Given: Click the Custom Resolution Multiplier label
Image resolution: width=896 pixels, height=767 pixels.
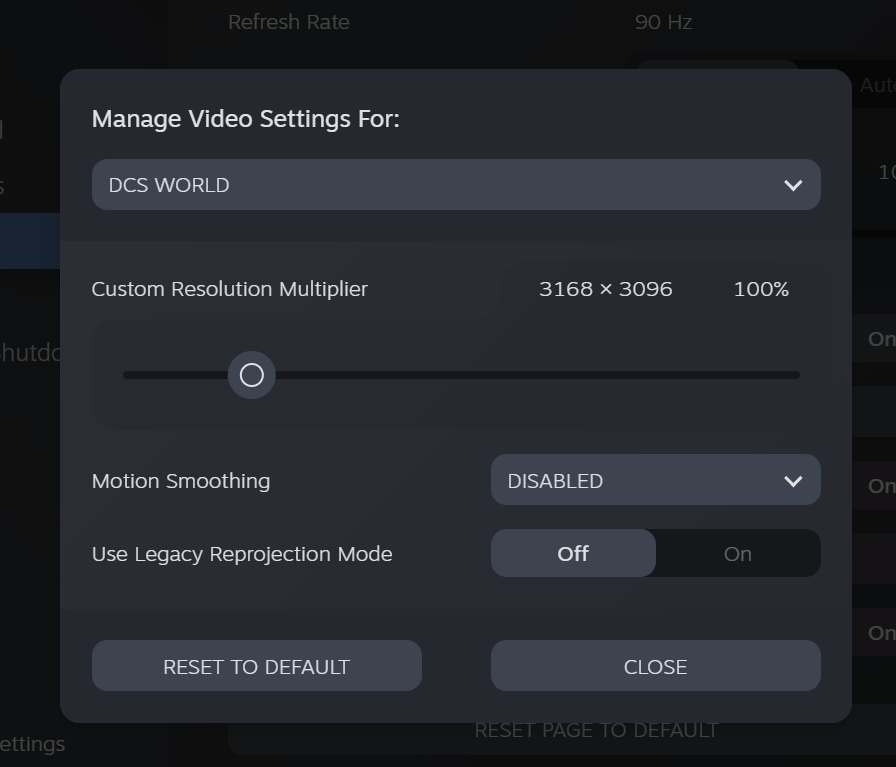Looking at the screenshot, I should pyautogui.click(x=230, y=289).
